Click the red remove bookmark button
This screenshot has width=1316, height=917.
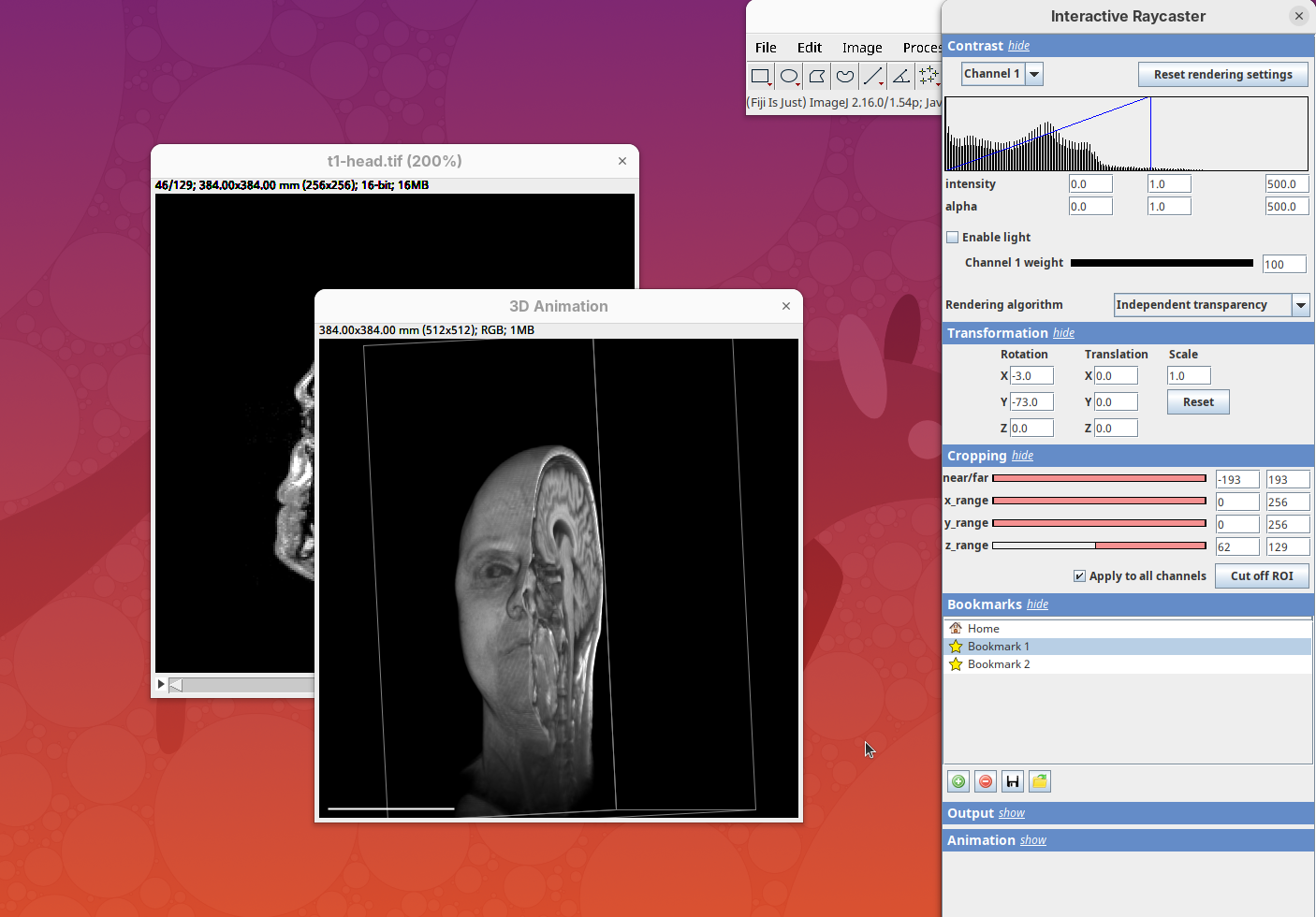(986, 781)
